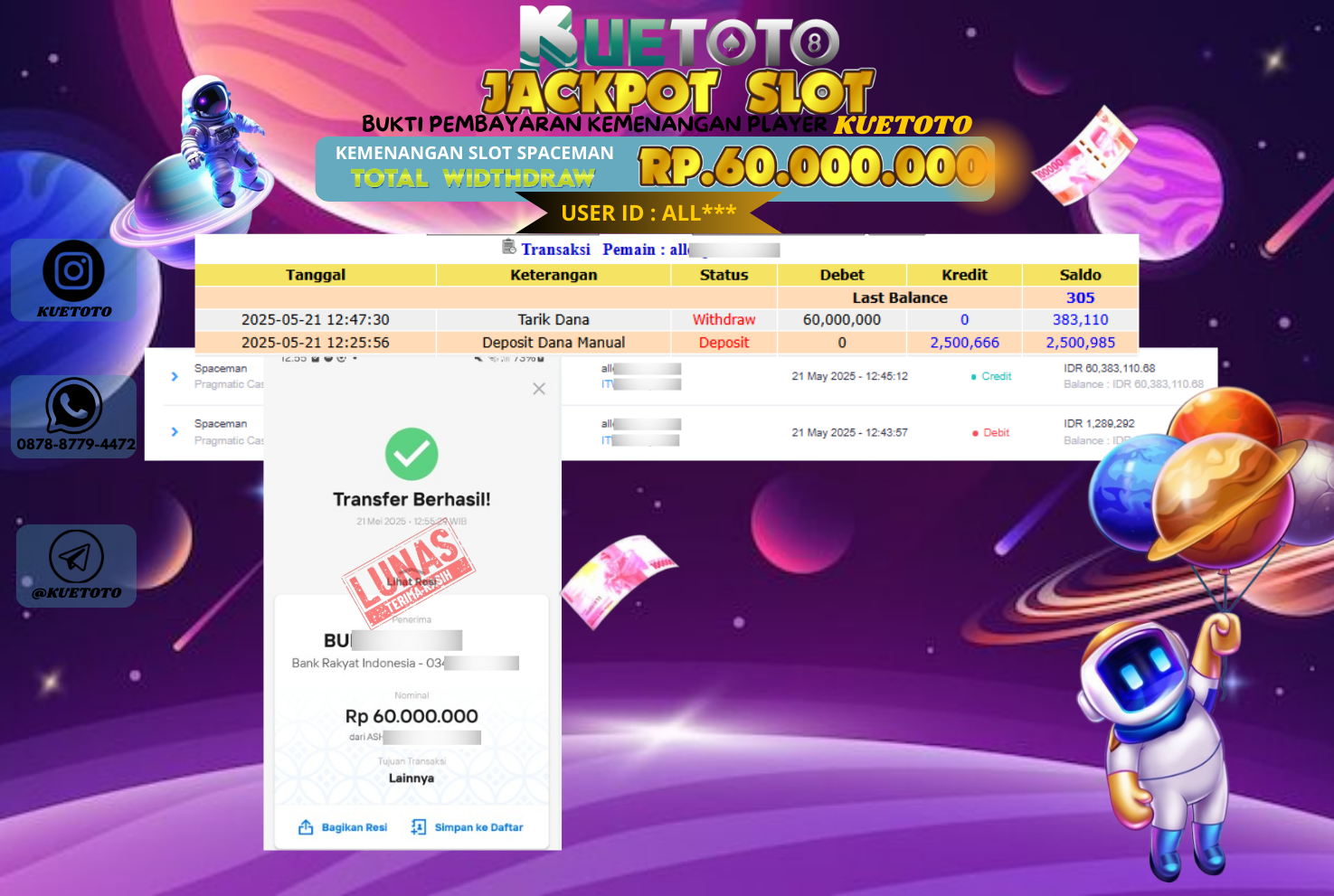Open the Telegram @KUETOTO icon

(76, 557)
